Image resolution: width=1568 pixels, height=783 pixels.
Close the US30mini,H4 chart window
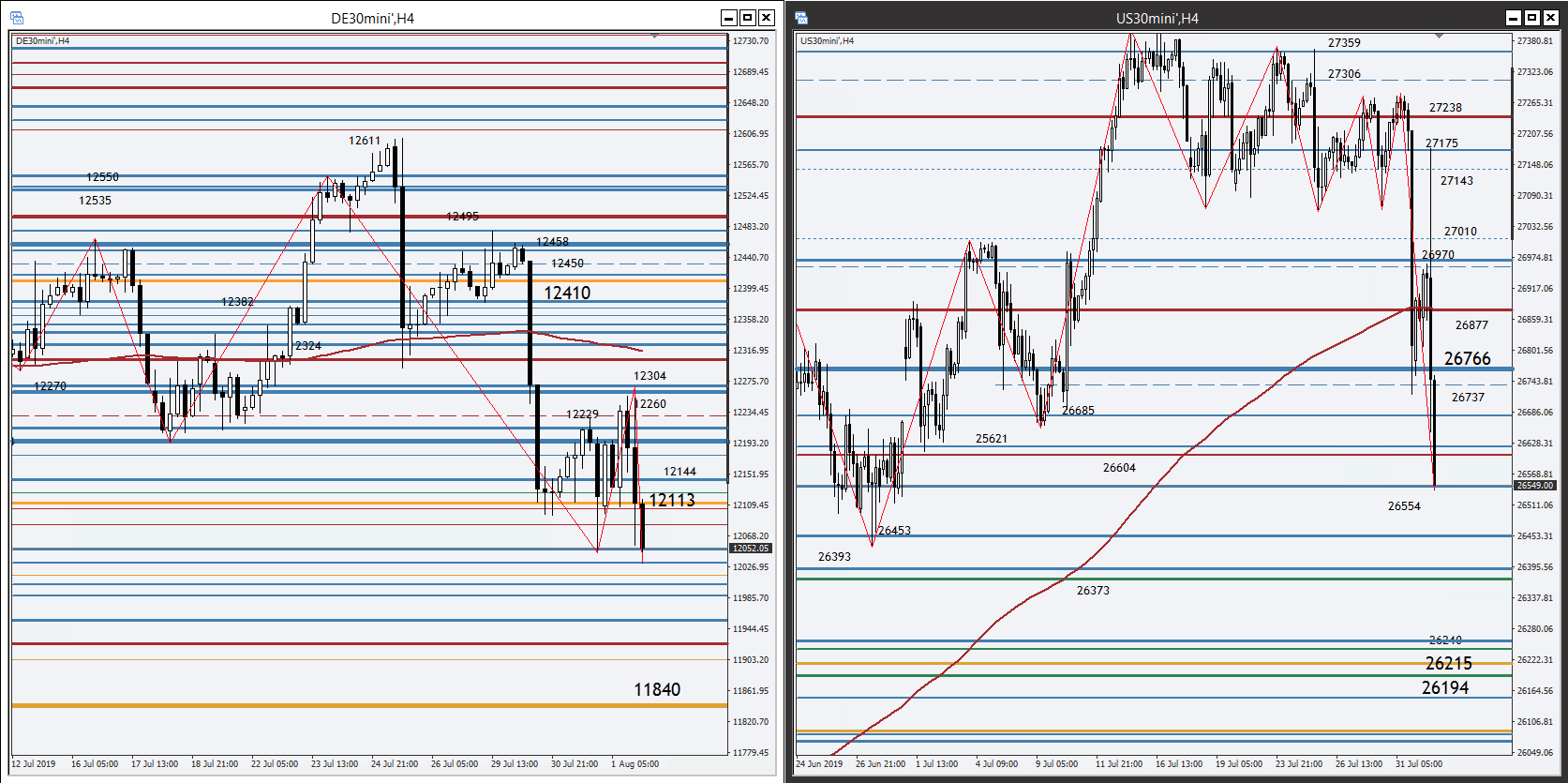point(1551,18)
